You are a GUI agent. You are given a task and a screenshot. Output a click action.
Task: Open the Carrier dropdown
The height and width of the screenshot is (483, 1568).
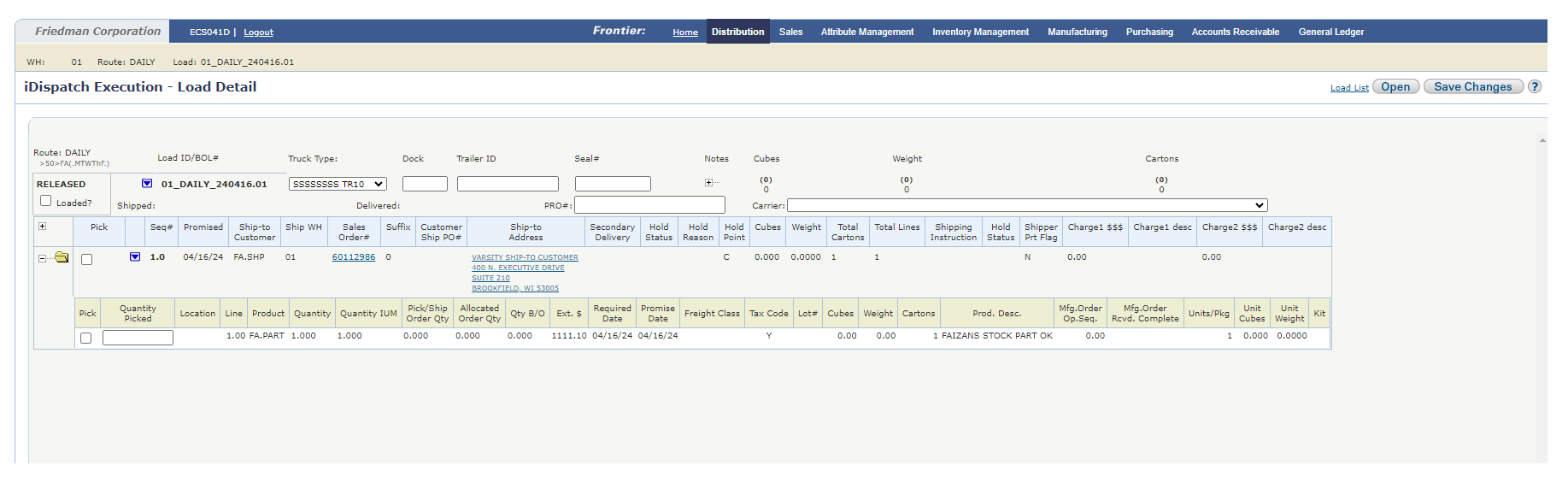[x=1027, y=205]
